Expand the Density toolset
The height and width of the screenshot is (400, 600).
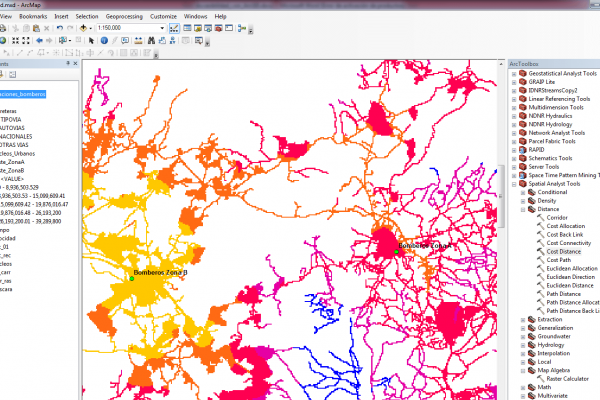coord(523,201)
